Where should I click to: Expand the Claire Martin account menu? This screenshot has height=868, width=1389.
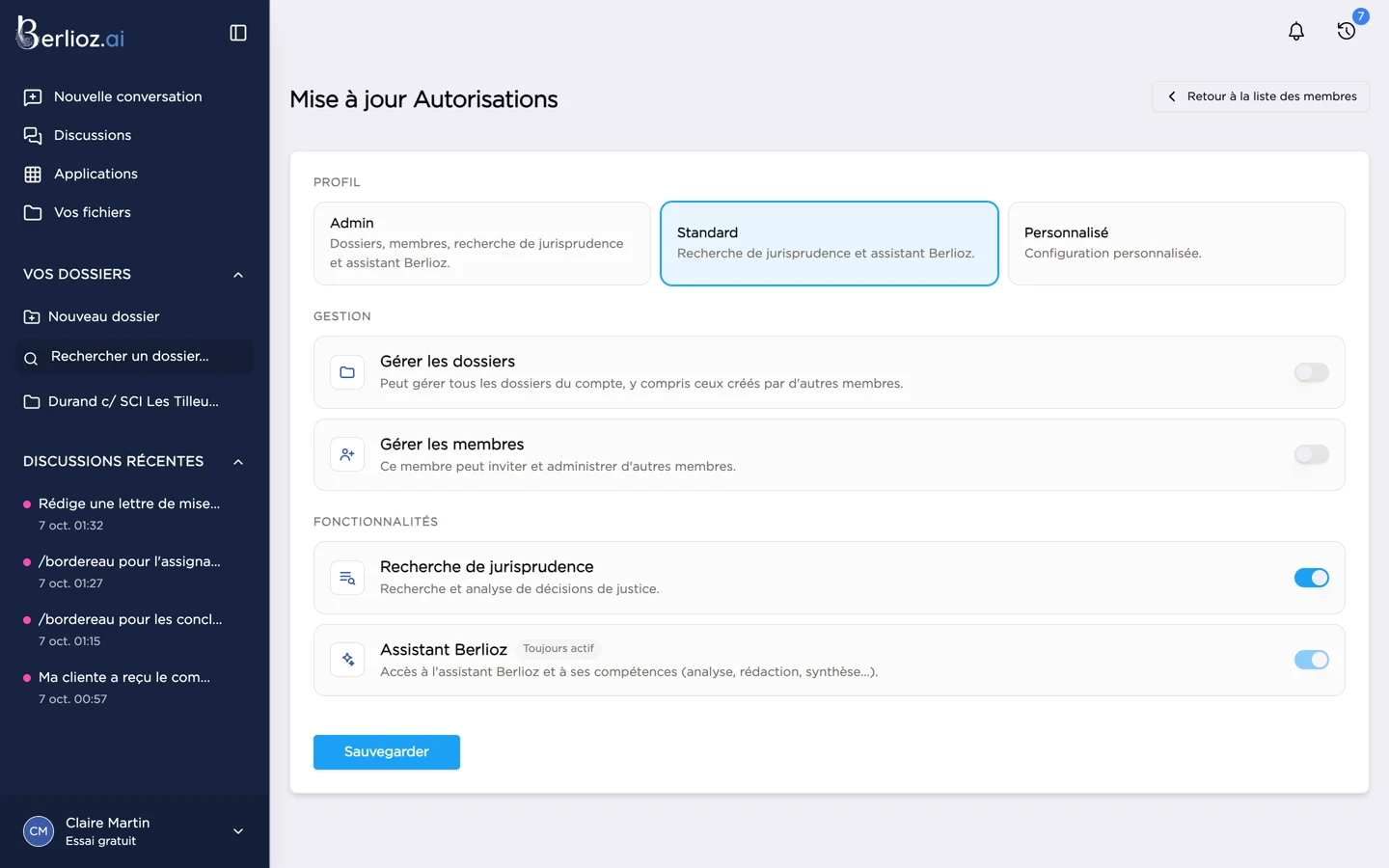(238, 831)
